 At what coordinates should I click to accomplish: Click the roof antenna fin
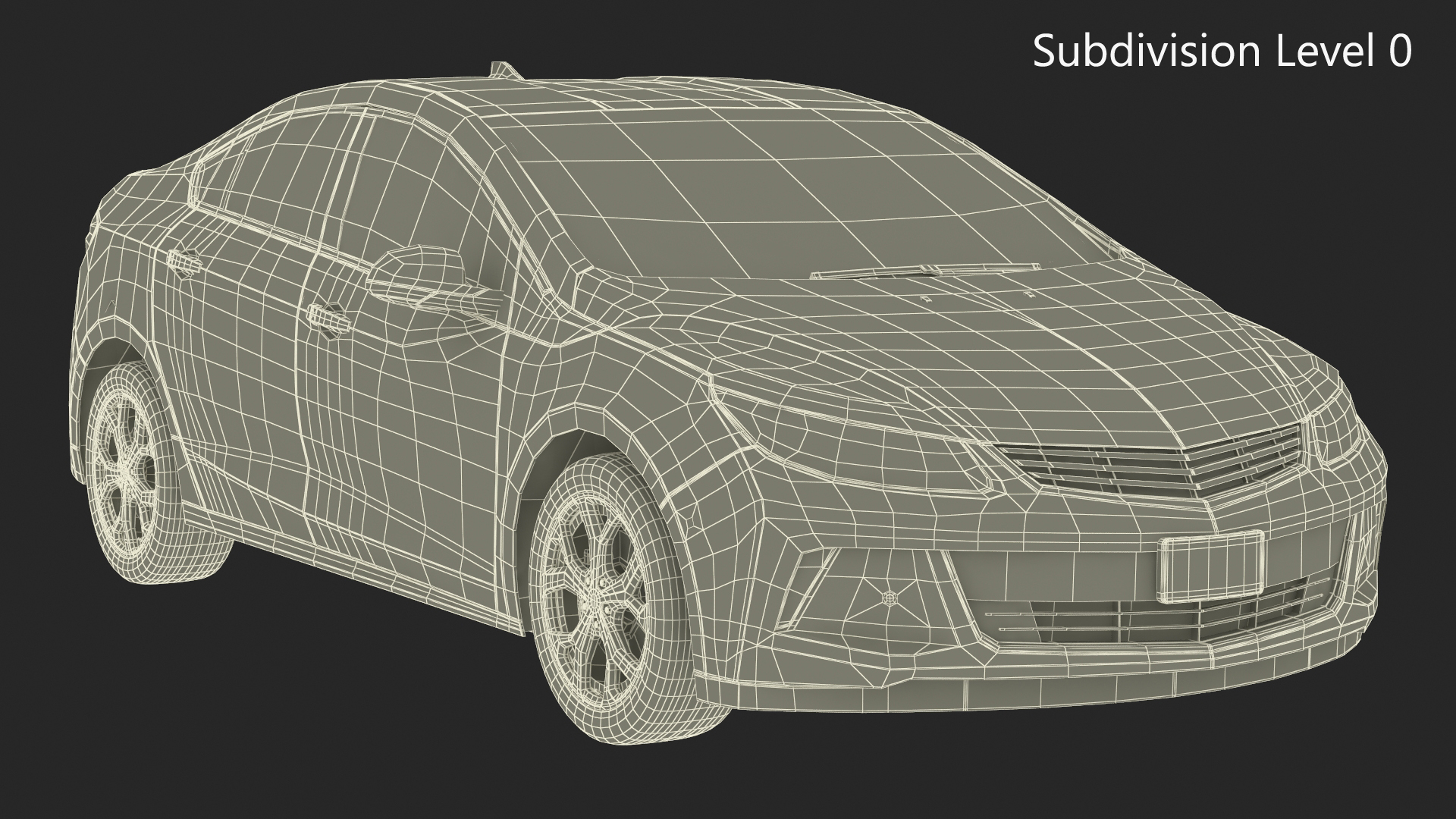(504, 70)
